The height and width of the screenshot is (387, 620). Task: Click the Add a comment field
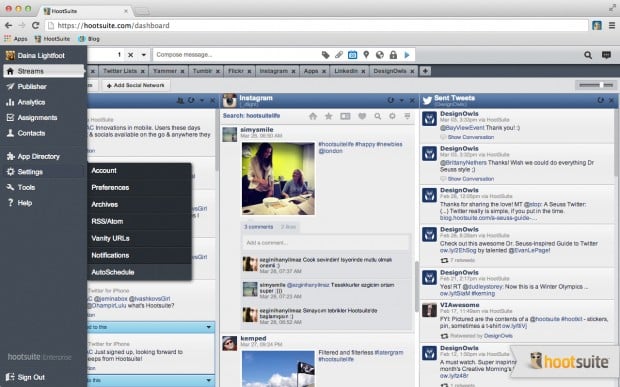tap(326, 243)
